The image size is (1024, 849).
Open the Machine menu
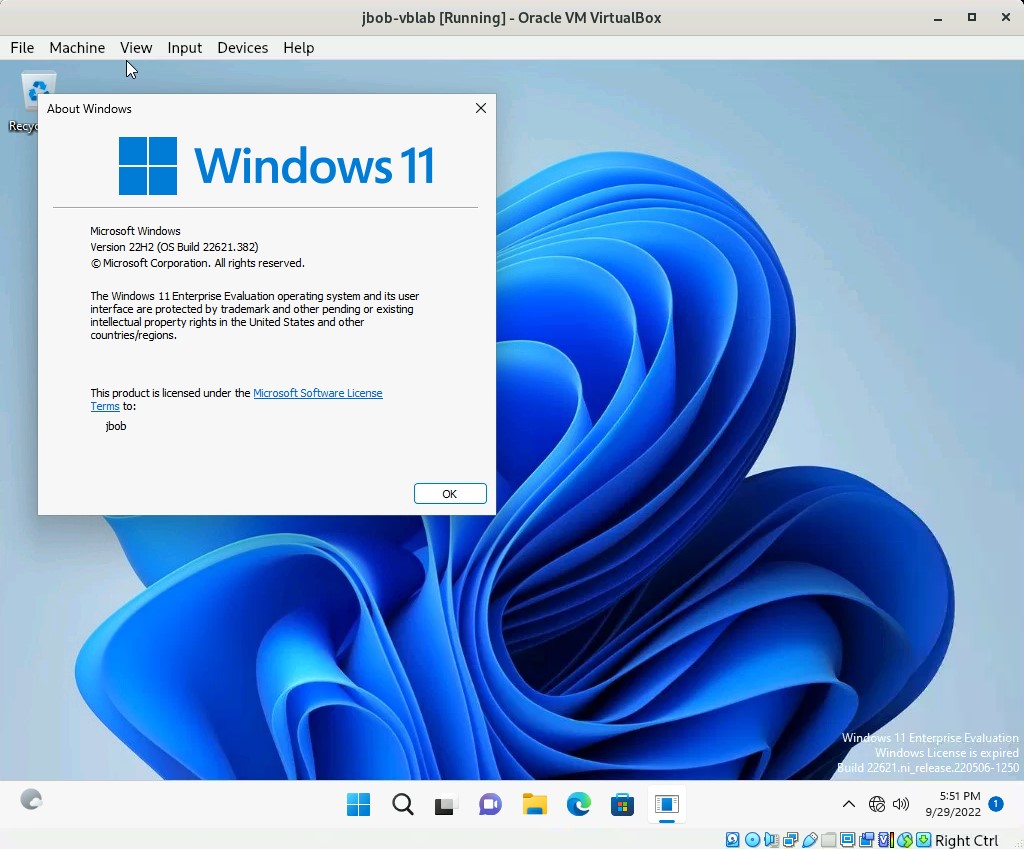77,47
